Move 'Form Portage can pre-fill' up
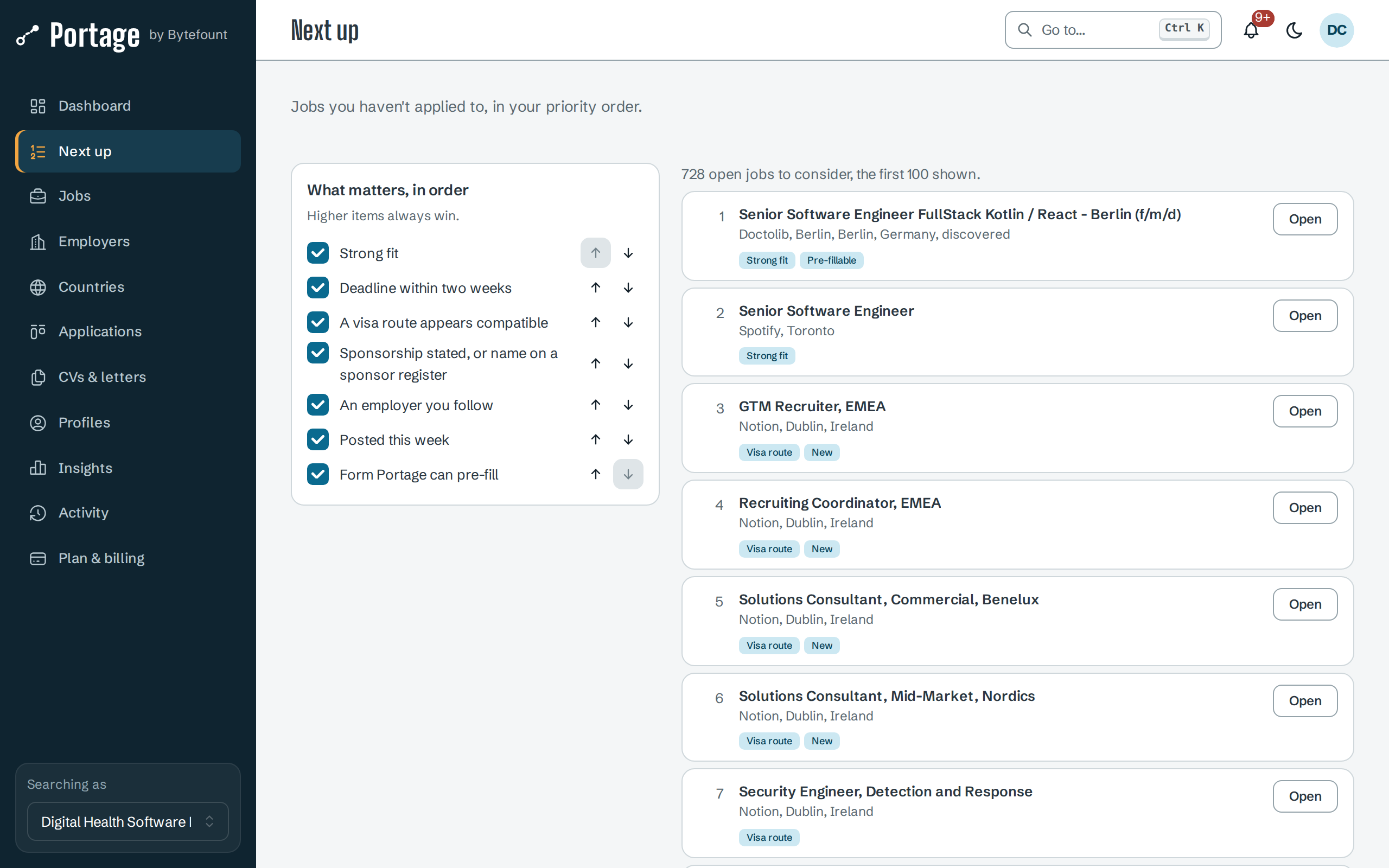Viewport: 1389px width, 868px height. pyautogui.click(x=595, y=474)
